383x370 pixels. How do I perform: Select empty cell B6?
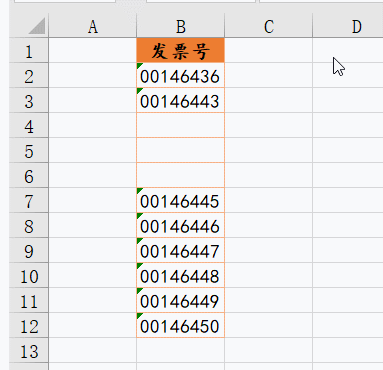click(181, 175)
